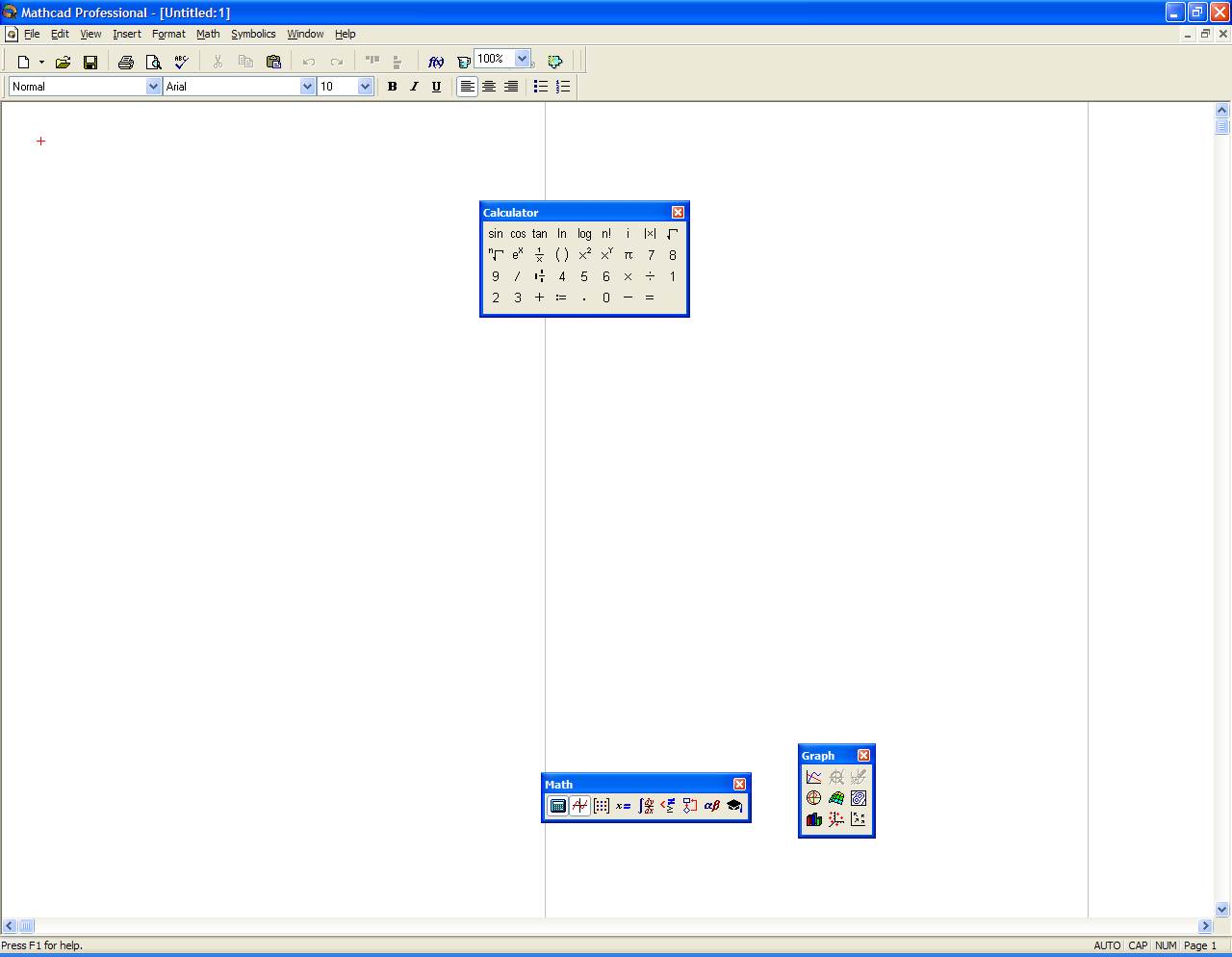Click the log button in Calculator
Viewport: 1232px width, 957px height.
click(x=584, y=234)
